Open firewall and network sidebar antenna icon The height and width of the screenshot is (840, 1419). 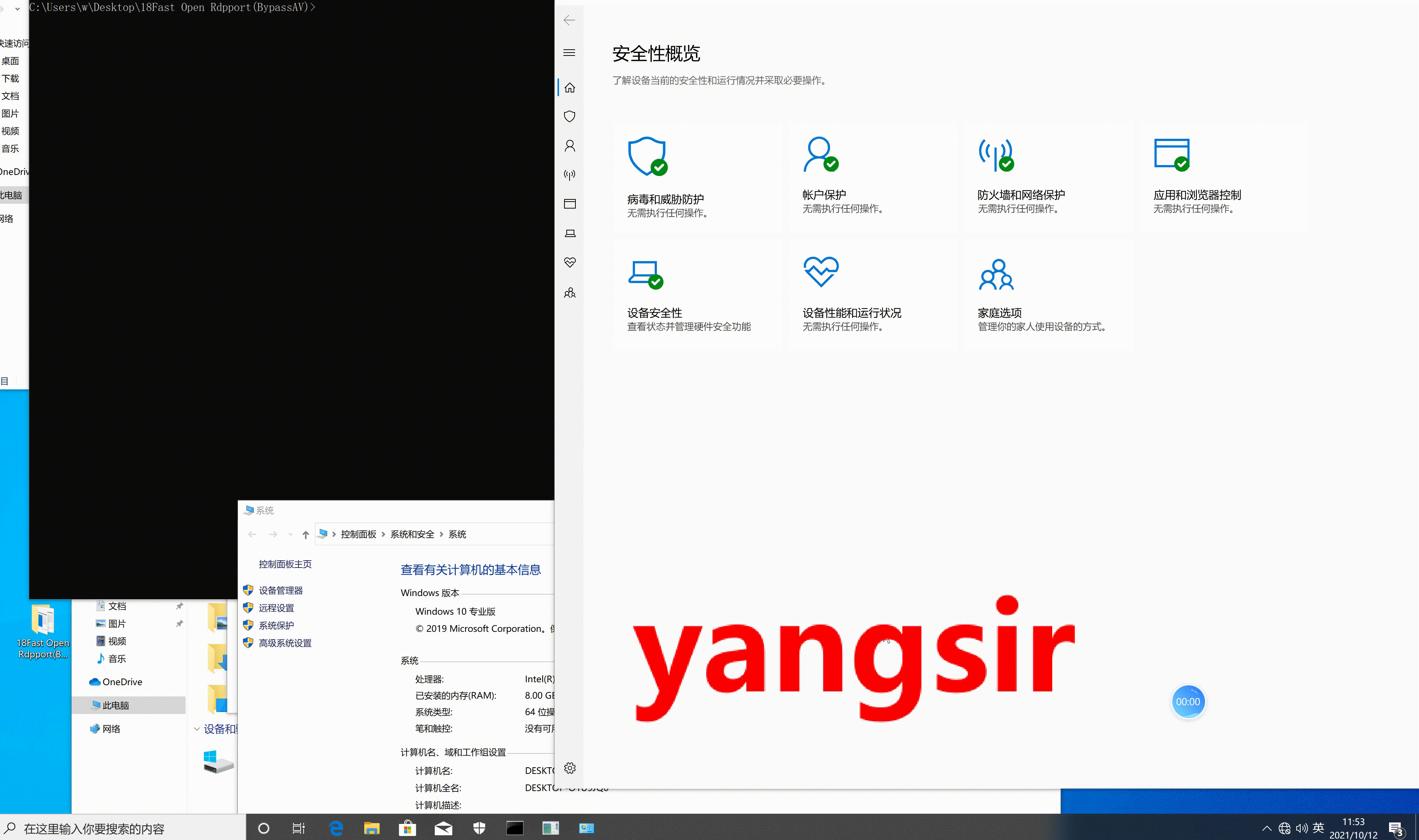click(x=570, y=174)
